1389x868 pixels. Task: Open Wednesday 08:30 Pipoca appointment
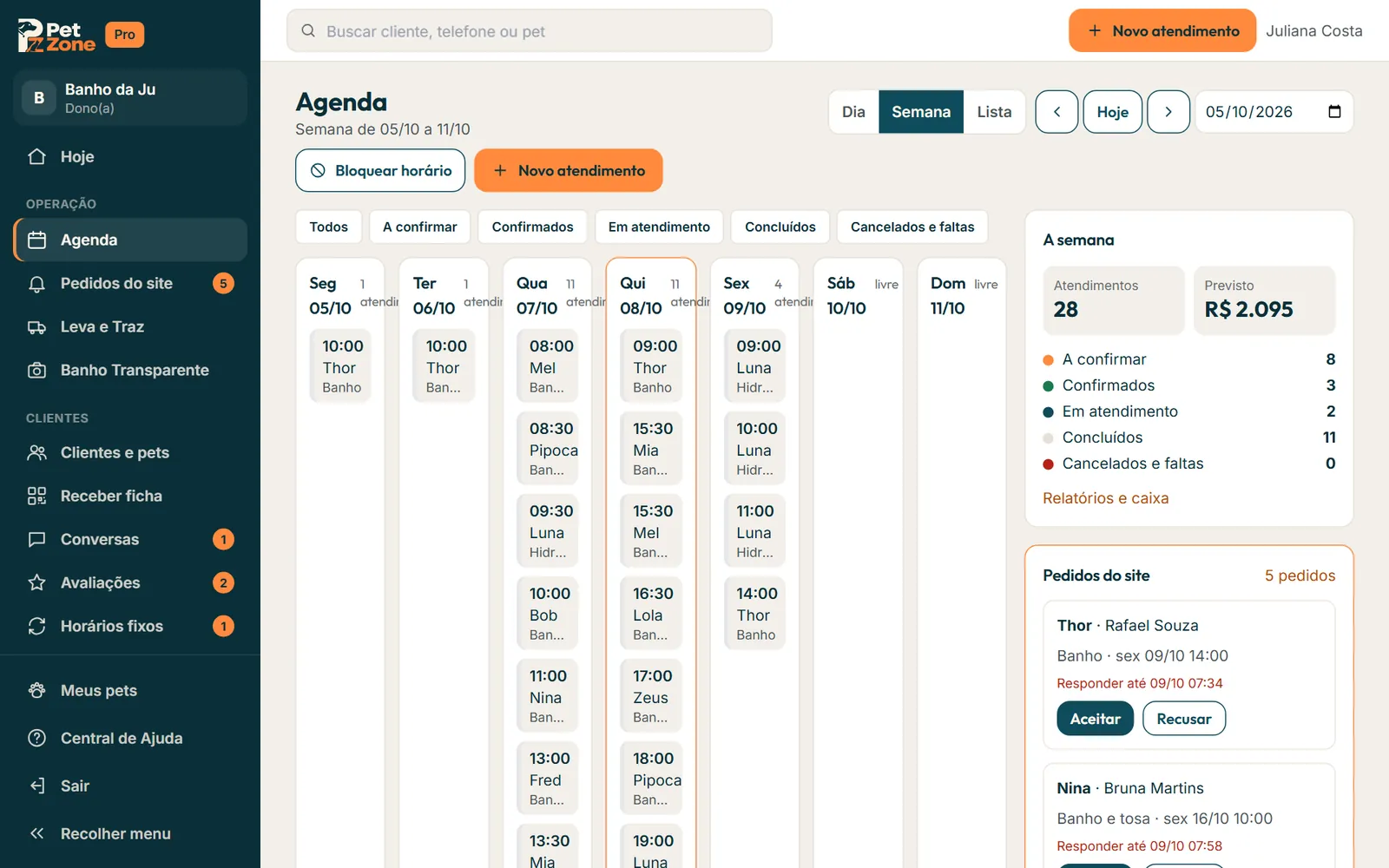coord(548,449)
